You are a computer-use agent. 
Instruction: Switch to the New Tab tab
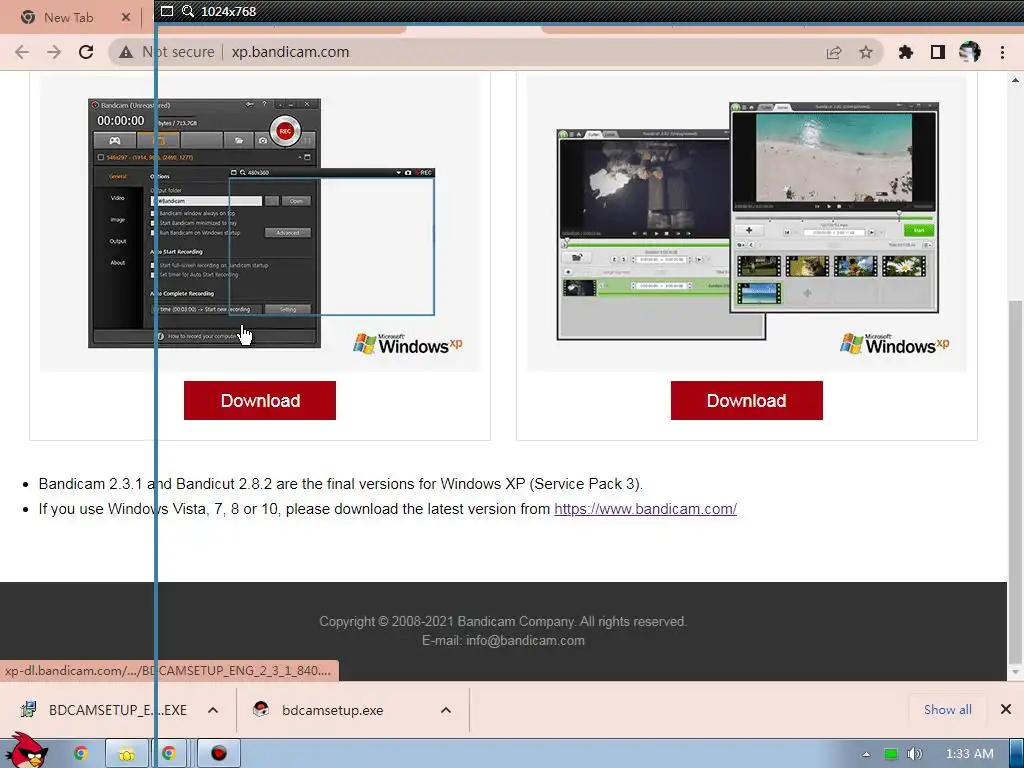68,18
